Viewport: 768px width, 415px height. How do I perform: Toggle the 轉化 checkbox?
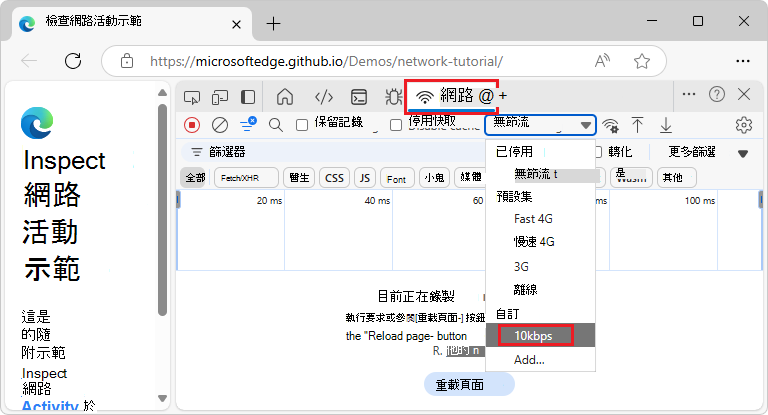pyautogui.click(x=598, y=152)
